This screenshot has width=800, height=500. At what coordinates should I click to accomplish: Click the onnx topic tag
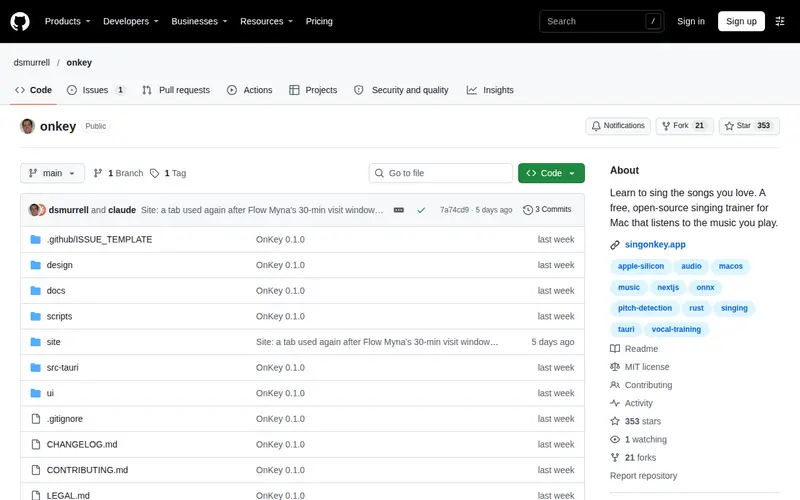(x=705, y=287)
